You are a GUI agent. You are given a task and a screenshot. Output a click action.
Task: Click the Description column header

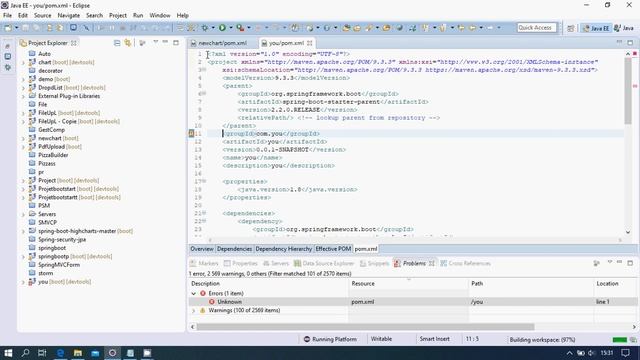coord(269,283)
